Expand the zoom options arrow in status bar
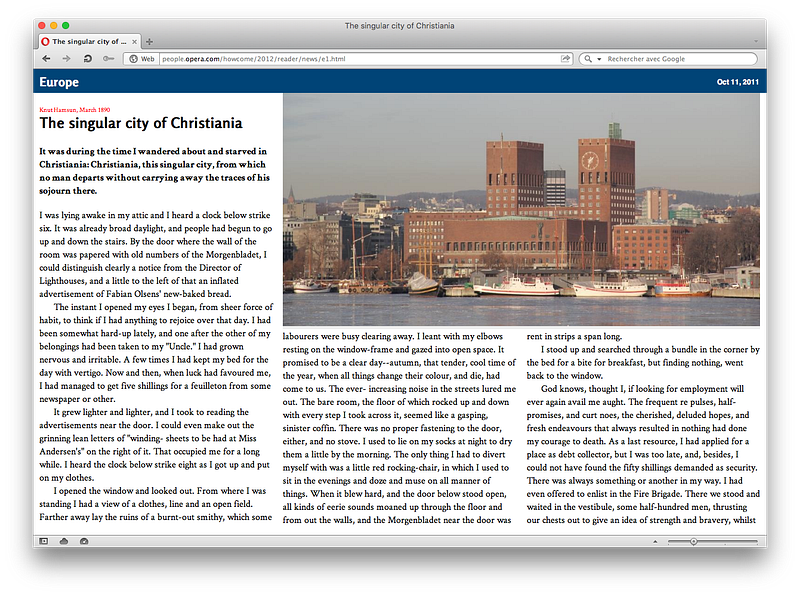Image resolution: width=800 pixels, height=595 pixels. point(655,541)
